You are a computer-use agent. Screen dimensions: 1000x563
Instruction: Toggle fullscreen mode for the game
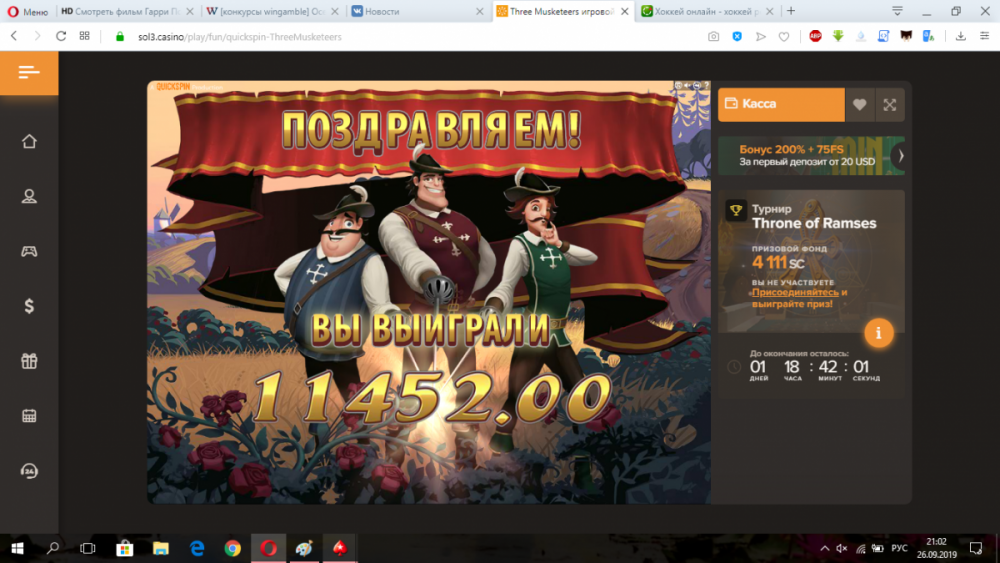pos(889,104)
